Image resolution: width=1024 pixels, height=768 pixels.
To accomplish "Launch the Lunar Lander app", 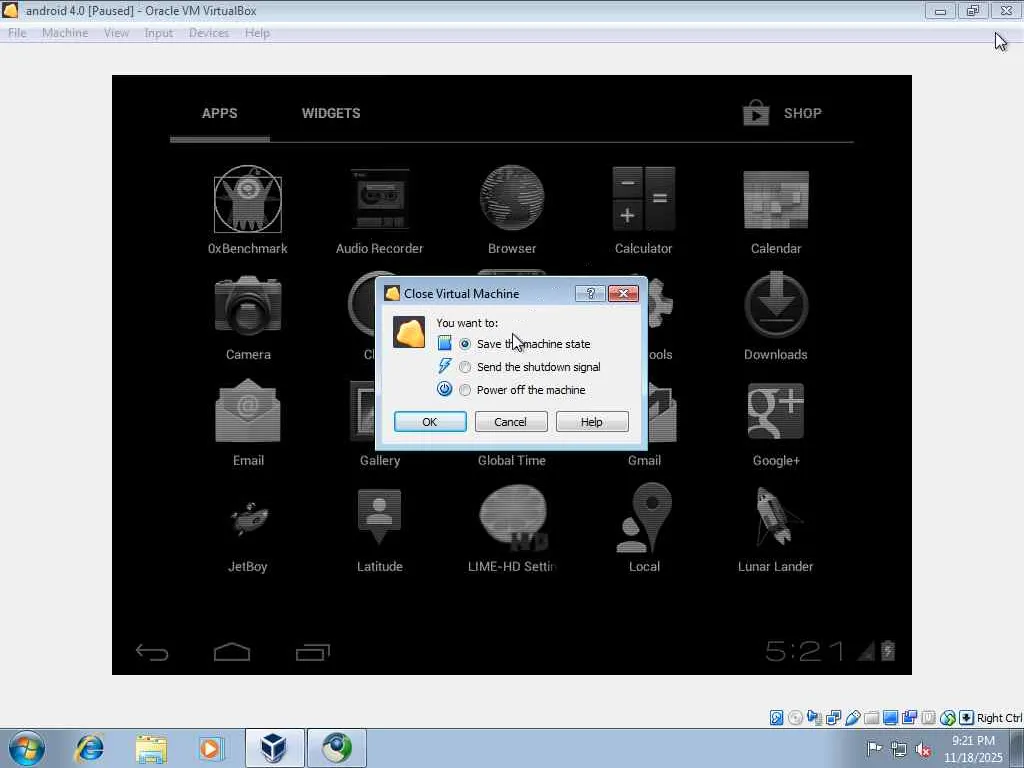I will 776,530.
